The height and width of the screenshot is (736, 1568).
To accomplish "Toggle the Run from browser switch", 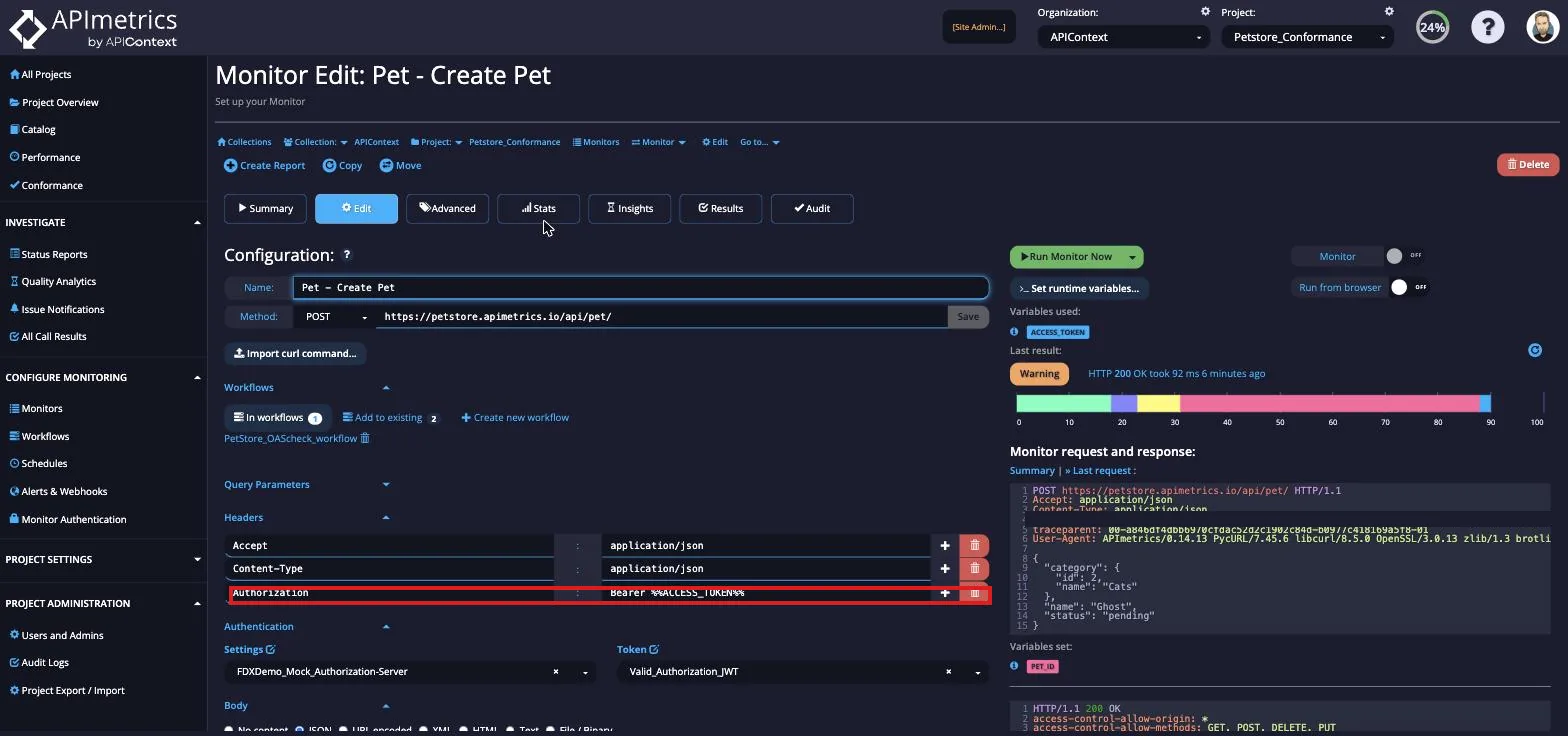I will coord(1408,287).
